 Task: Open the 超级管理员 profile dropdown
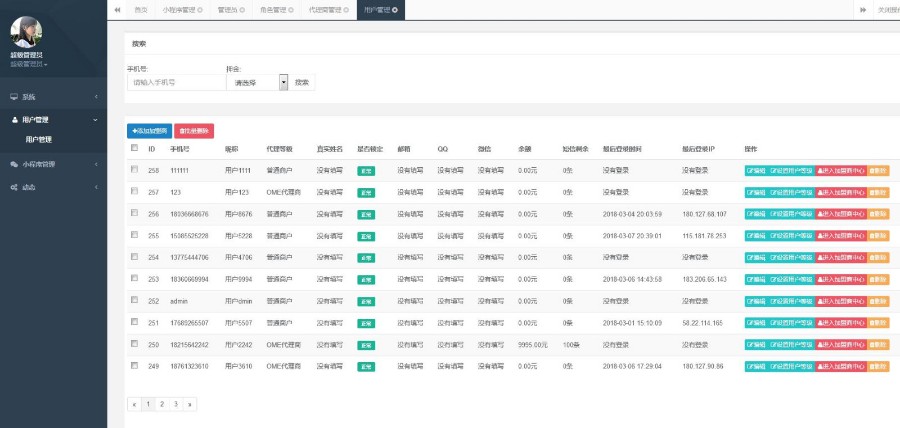(x=28, y=64)
